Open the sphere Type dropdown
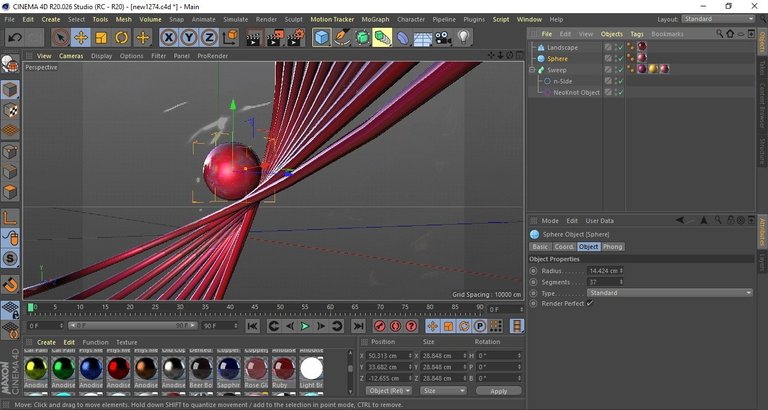This screenshot has width=768, height=410. click(x=670, y=293)
